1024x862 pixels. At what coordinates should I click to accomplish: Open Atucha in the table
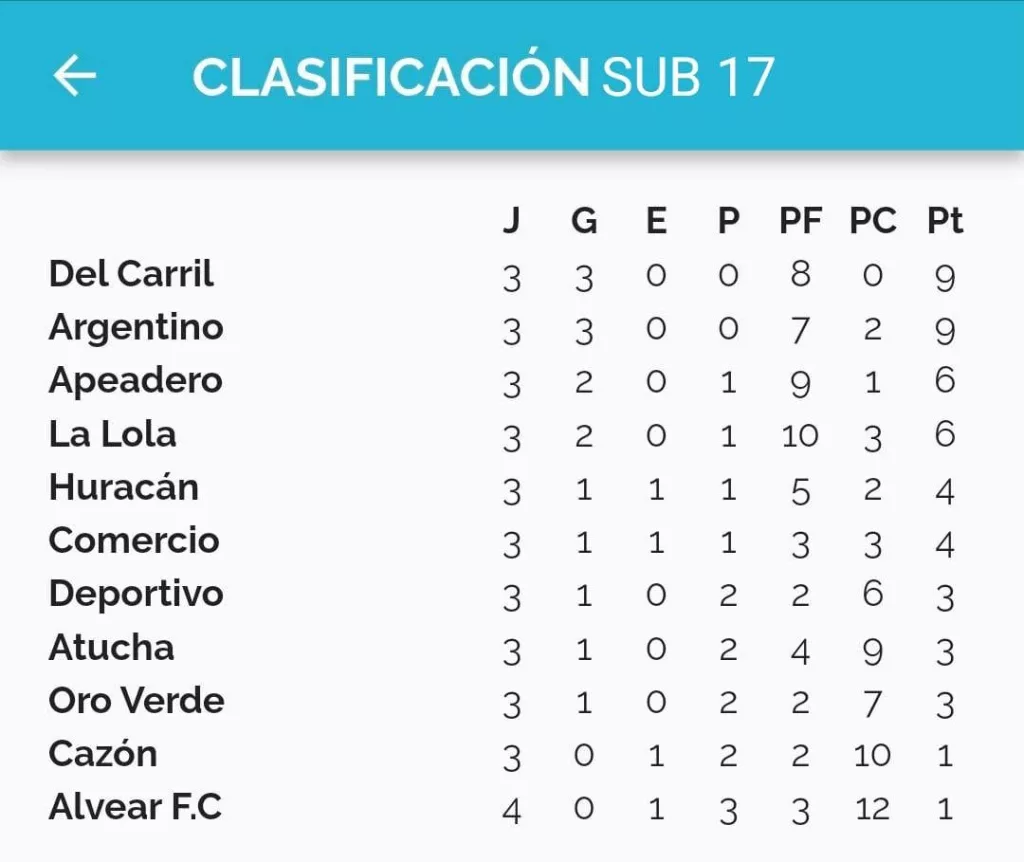pos(112,648)
